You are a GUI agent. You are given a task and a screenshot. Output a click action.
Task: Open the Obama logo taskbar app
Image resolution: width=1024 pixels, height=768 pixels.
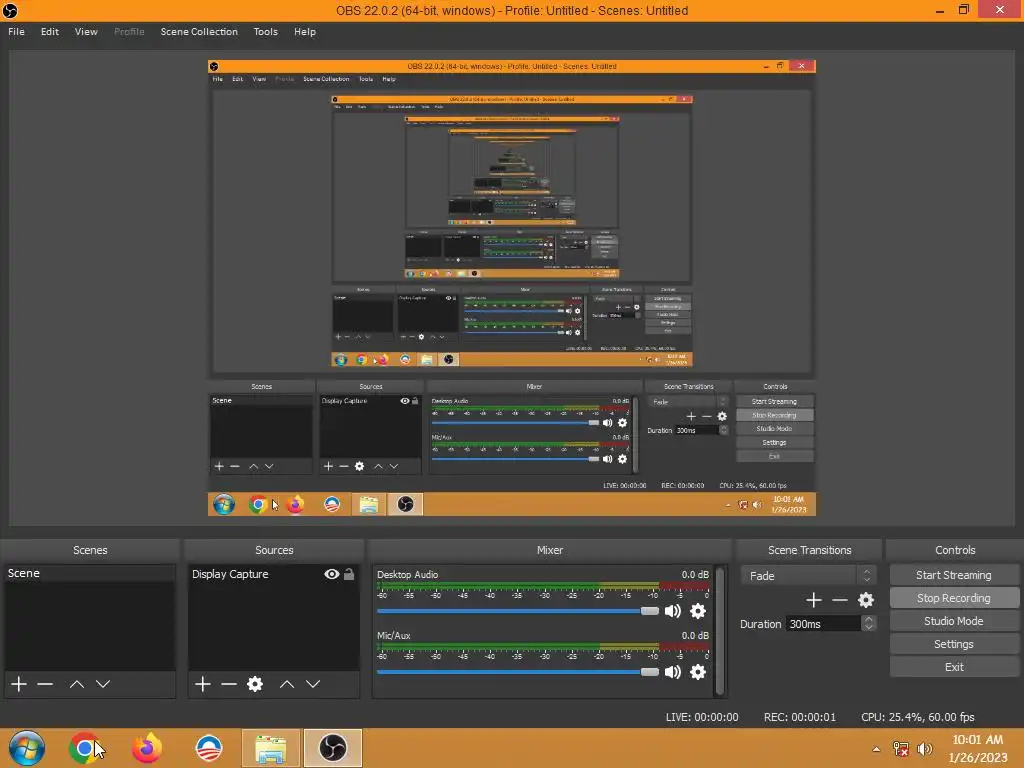tap(209, 748)
